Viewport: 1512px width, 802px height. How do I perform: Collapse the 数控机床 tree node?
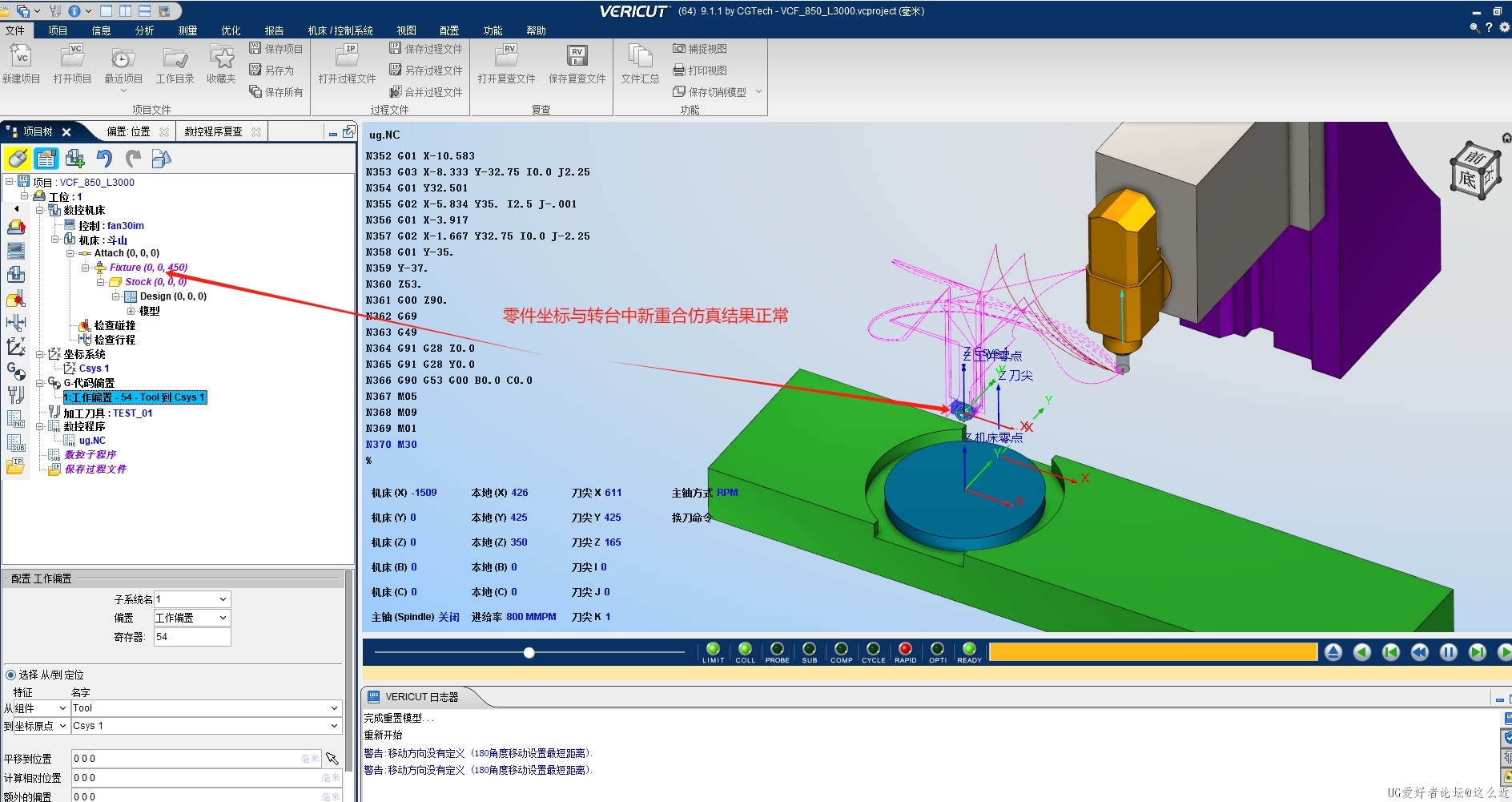tap(40, 210)
